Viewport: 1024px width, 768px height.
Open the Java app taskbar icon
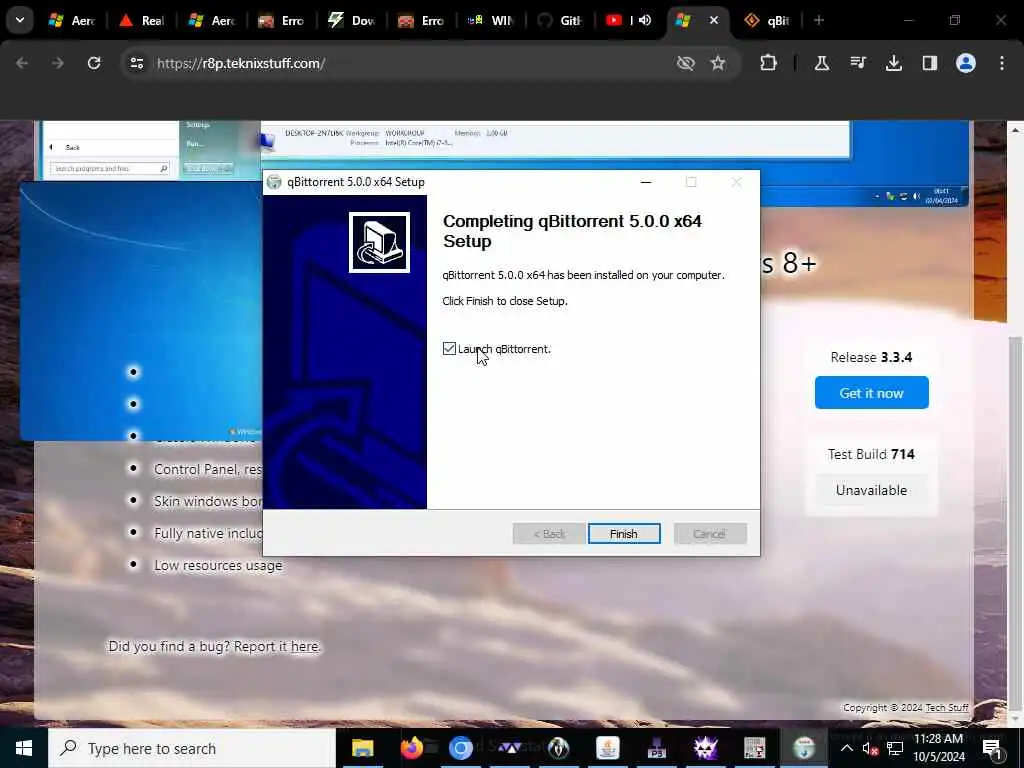coord(607,748)
